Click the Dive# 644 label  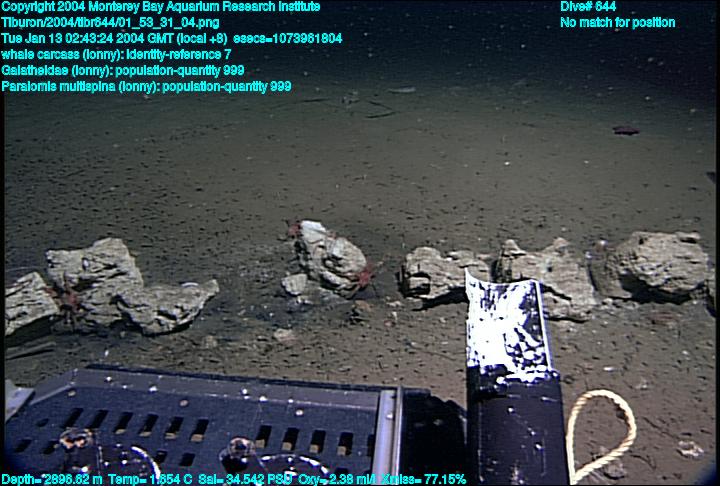(588, 7)
